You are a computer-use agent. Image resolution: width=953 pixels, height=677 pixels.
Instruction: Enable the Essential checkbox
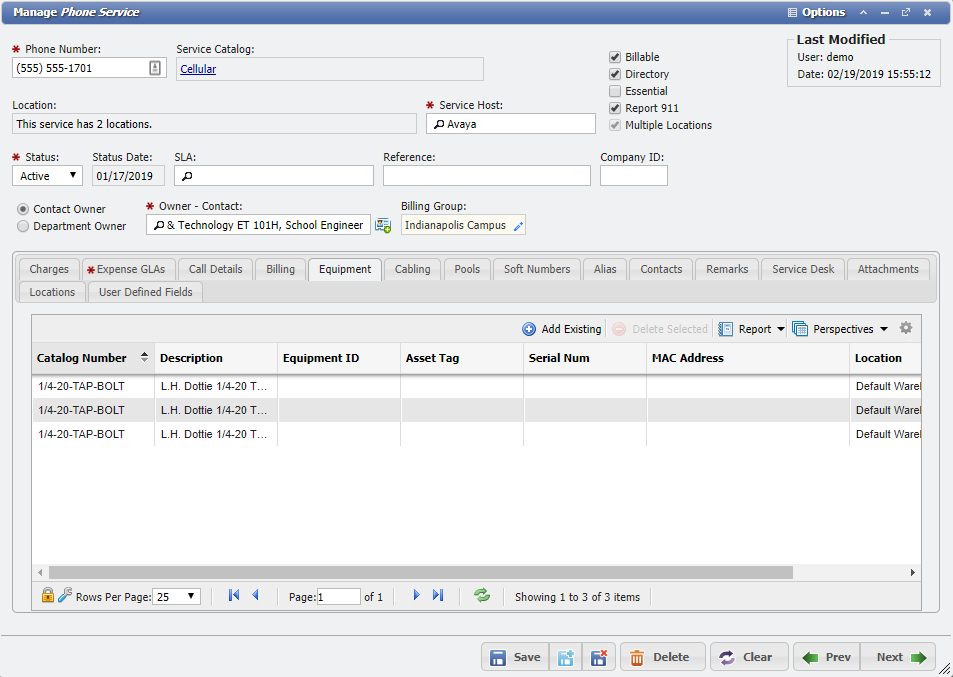click(614, 91)
